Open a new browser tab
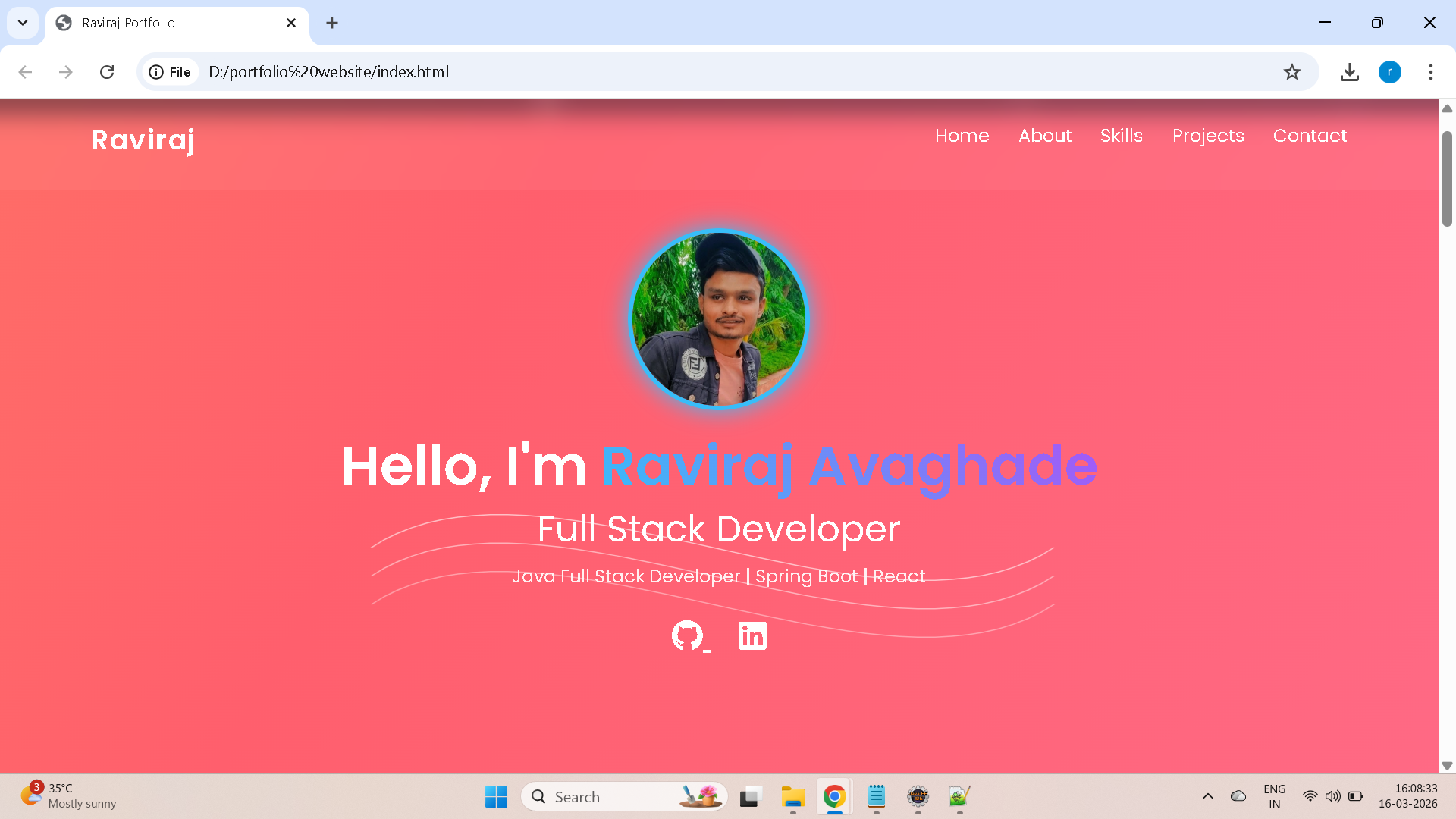 [332, 23]
